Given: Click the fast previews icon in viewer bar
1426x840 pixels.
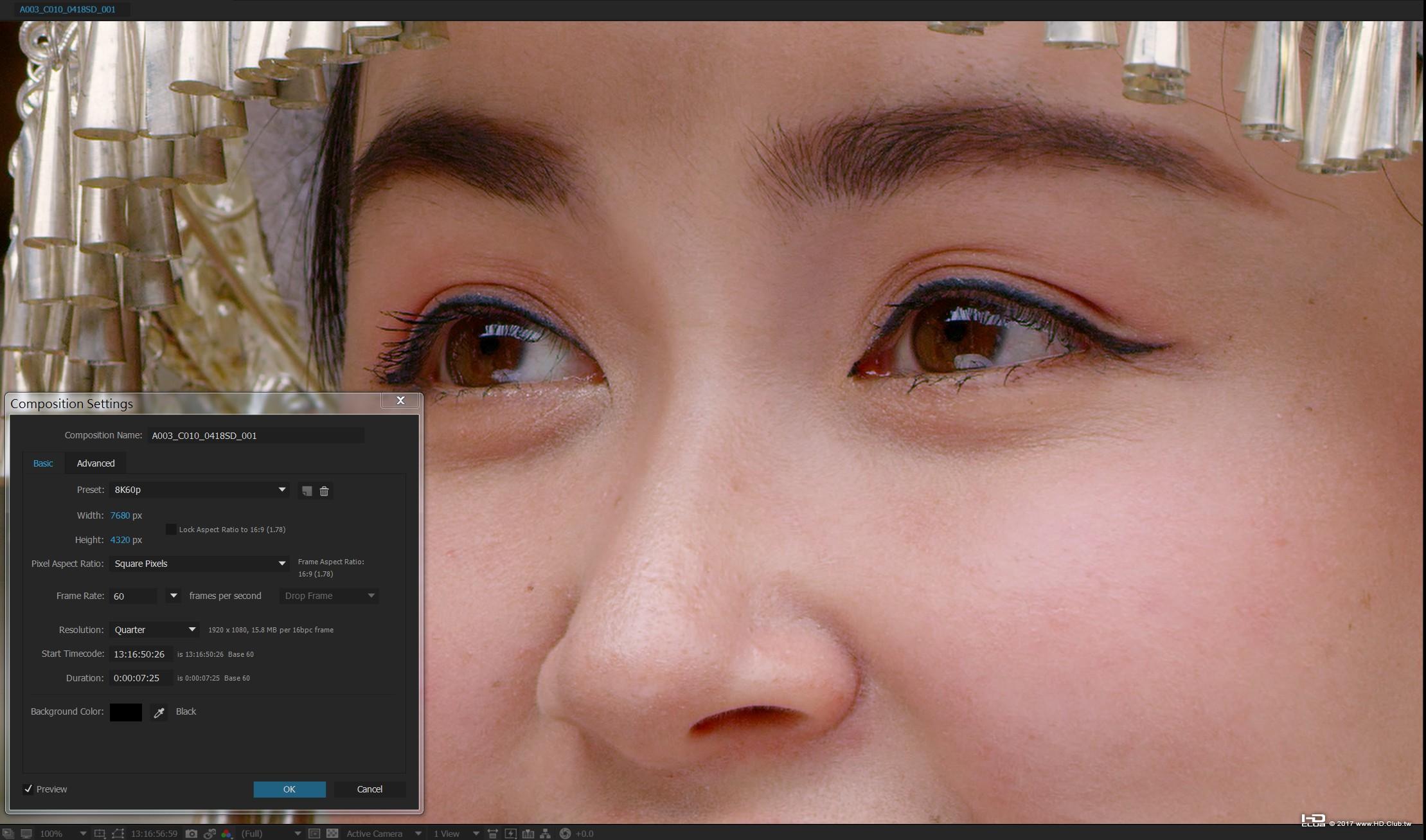Looking at the screenshot, I should tap(510, 834).
